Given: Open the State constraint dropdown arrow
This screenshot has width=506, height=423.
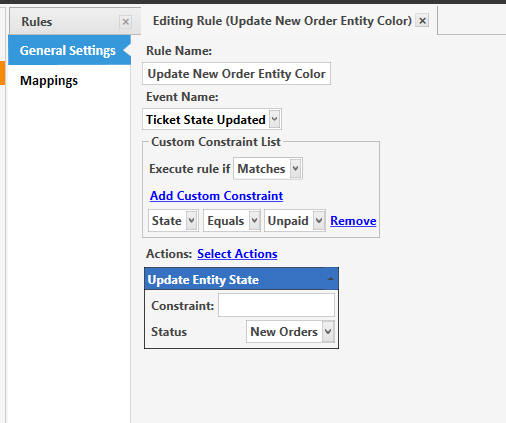Looking at the screenshot, I should click(x=191, y=220).
